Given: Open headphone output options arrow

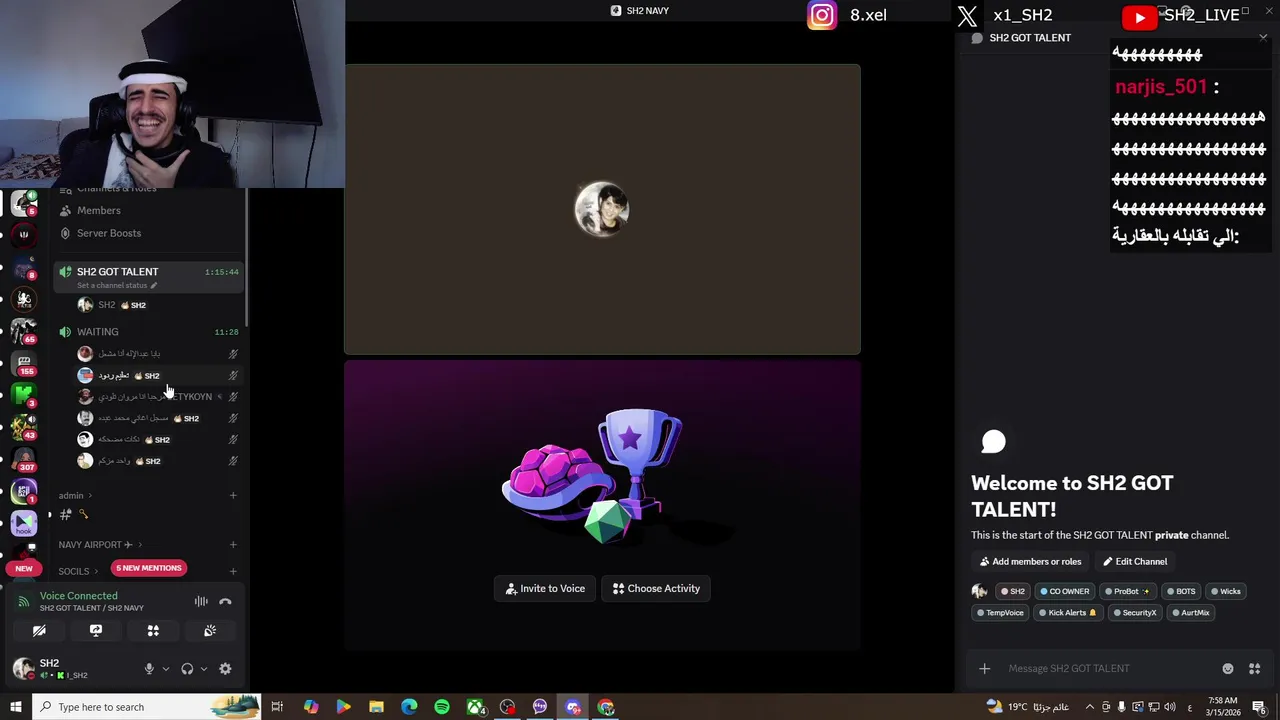Looking at the screenshot, I should [204, 669].
